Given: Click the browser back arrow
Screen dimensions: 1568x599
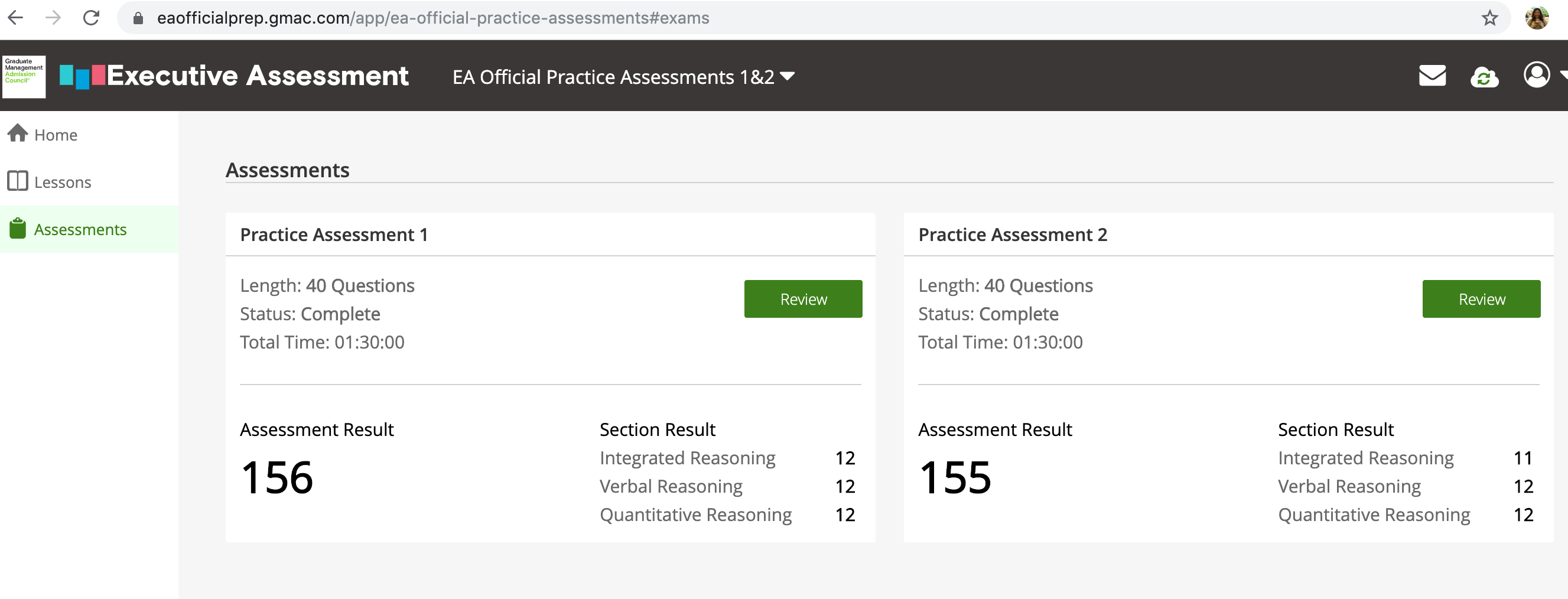Looking at the screenshot, I should pos(17,18).
